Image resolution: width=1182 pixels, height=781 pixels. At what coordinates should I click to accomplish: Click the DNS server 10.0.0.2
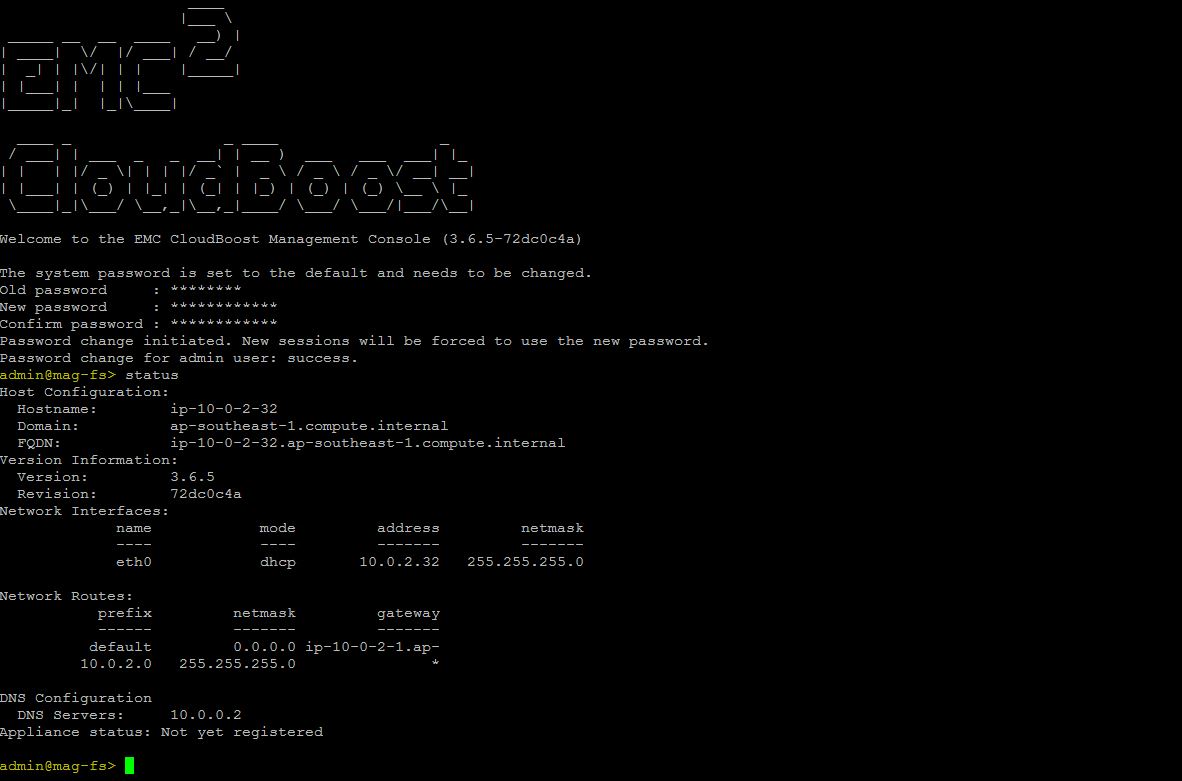point(206,715)
